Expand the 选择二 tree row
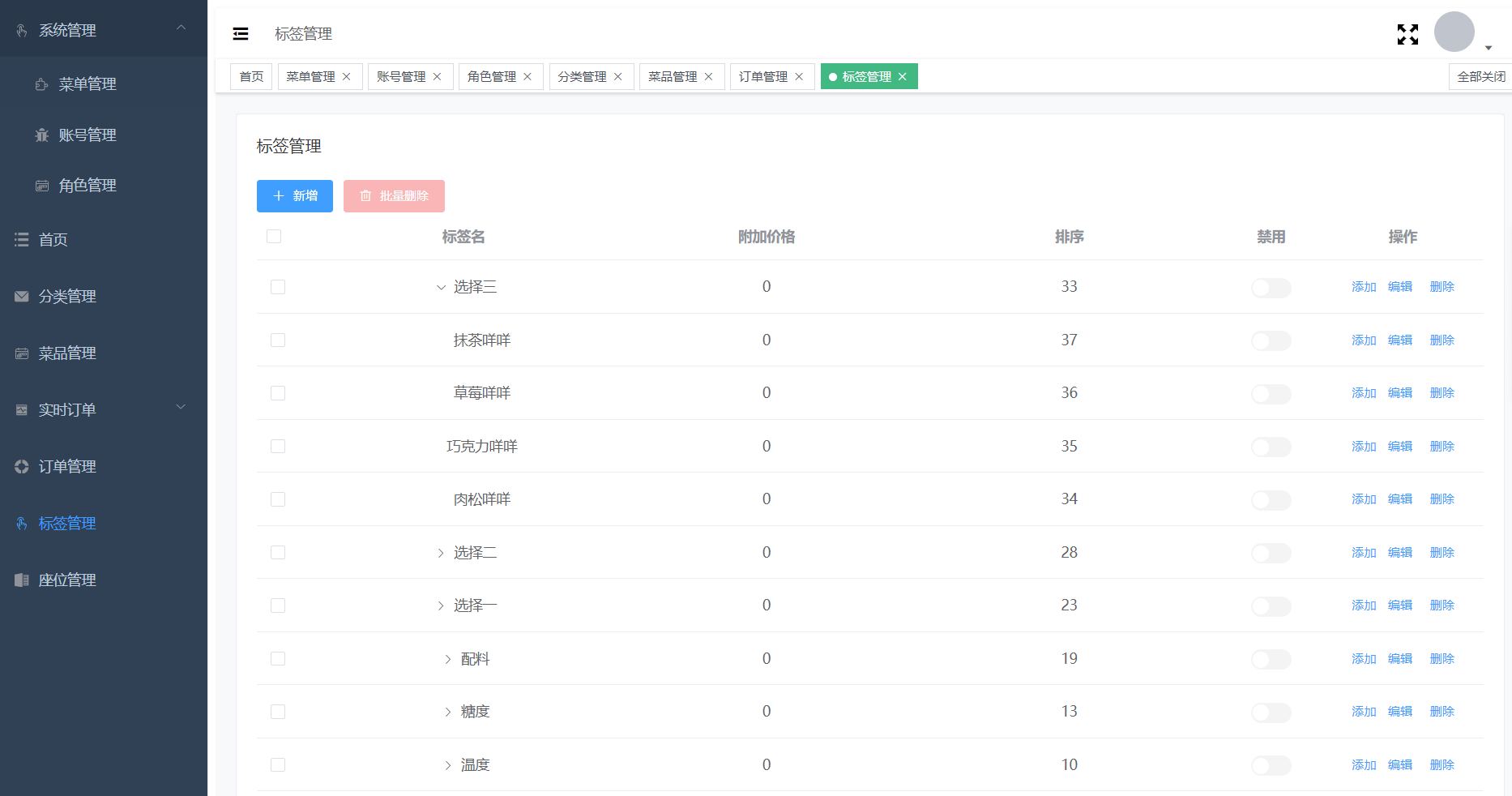The height and width of the screenshot is (796, 1512). point(441,553)
